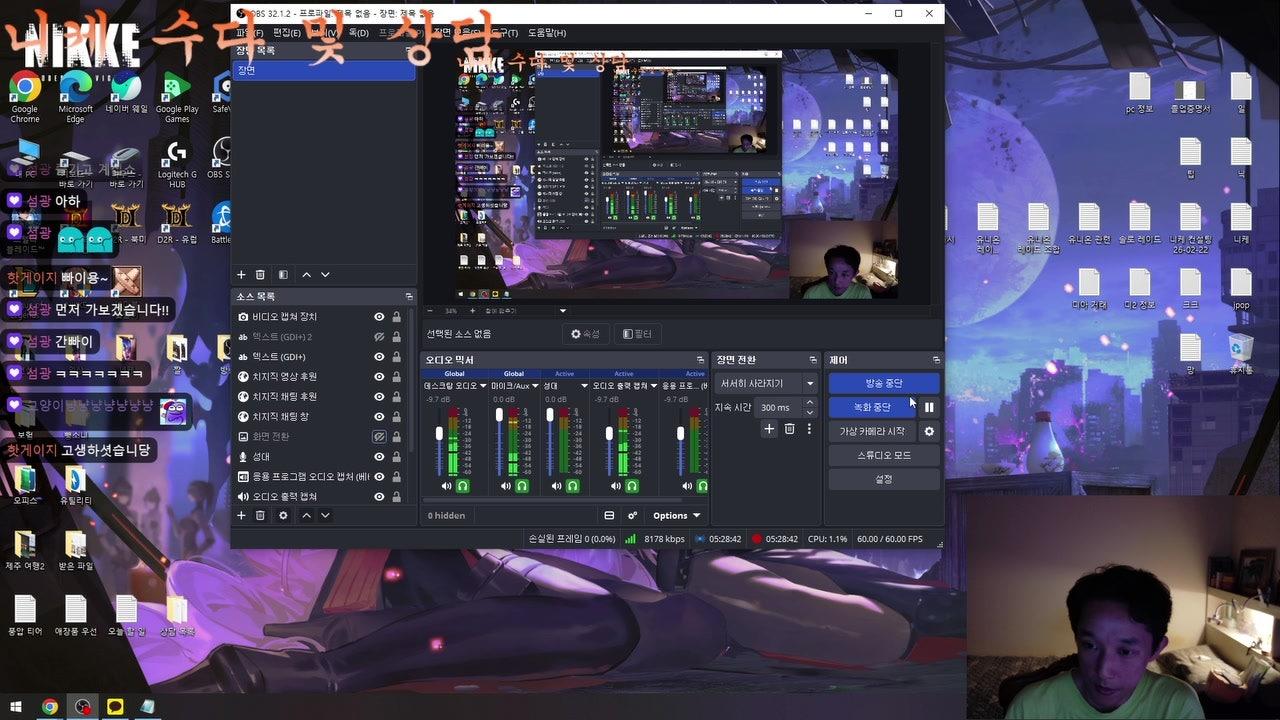This screenshot has height=720, width=1280.
Task: Move source down with the down arrow
Action: [x=325, y=515]
